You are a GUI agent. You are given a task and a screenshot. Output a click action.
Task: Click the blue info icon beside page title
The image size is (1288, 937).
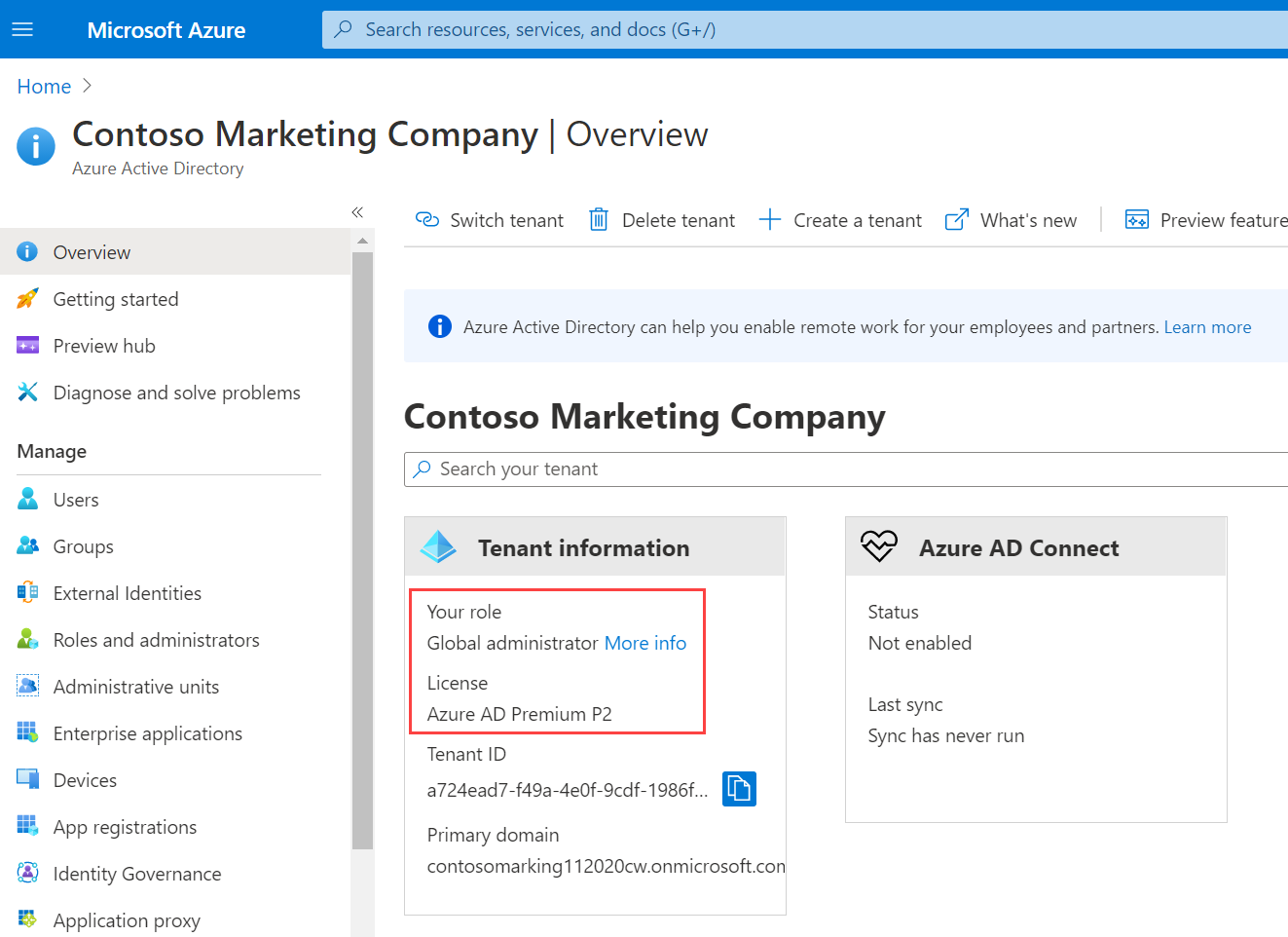[36, 146]
